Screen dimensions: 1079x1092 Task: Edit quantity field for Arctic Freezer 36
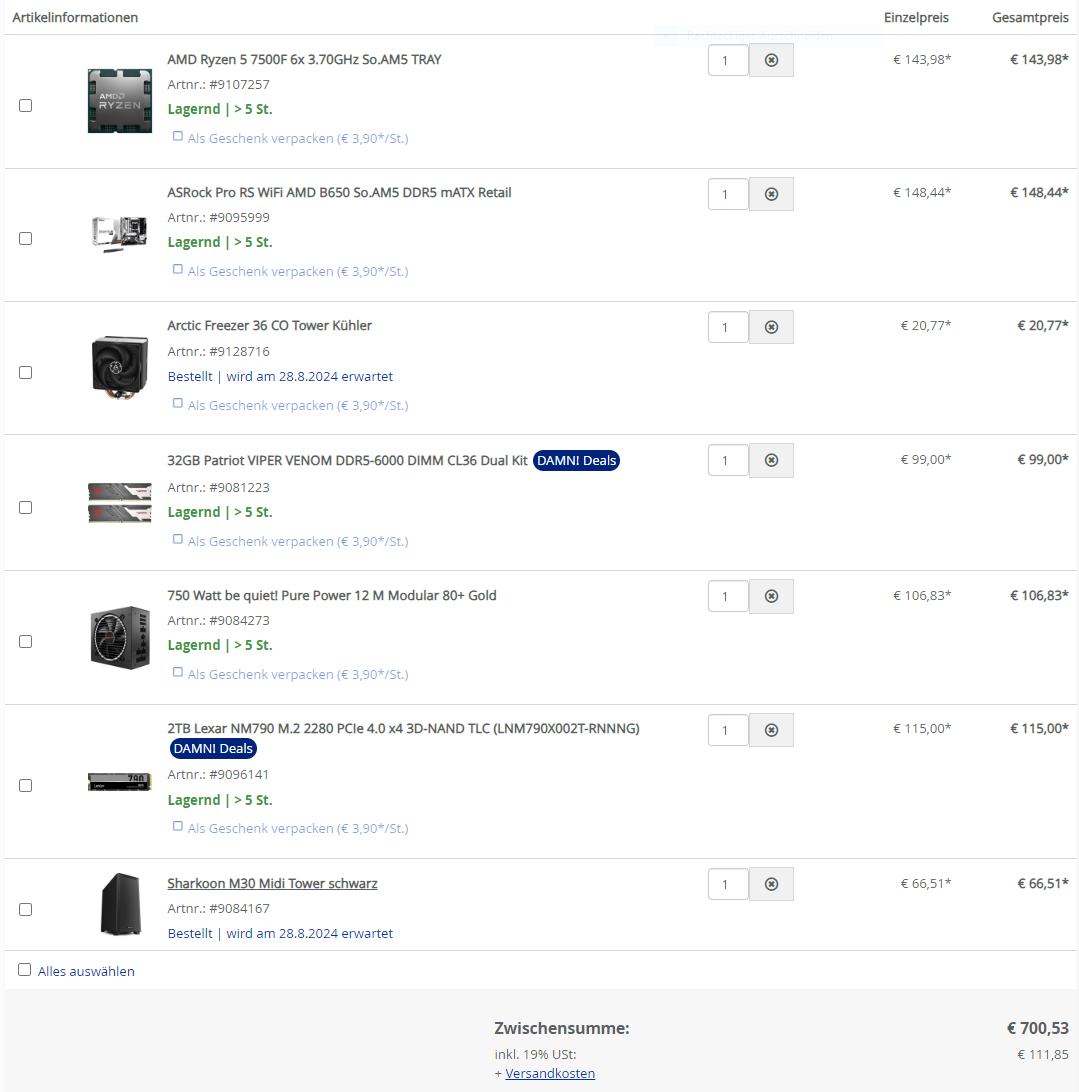coord(728,327)
